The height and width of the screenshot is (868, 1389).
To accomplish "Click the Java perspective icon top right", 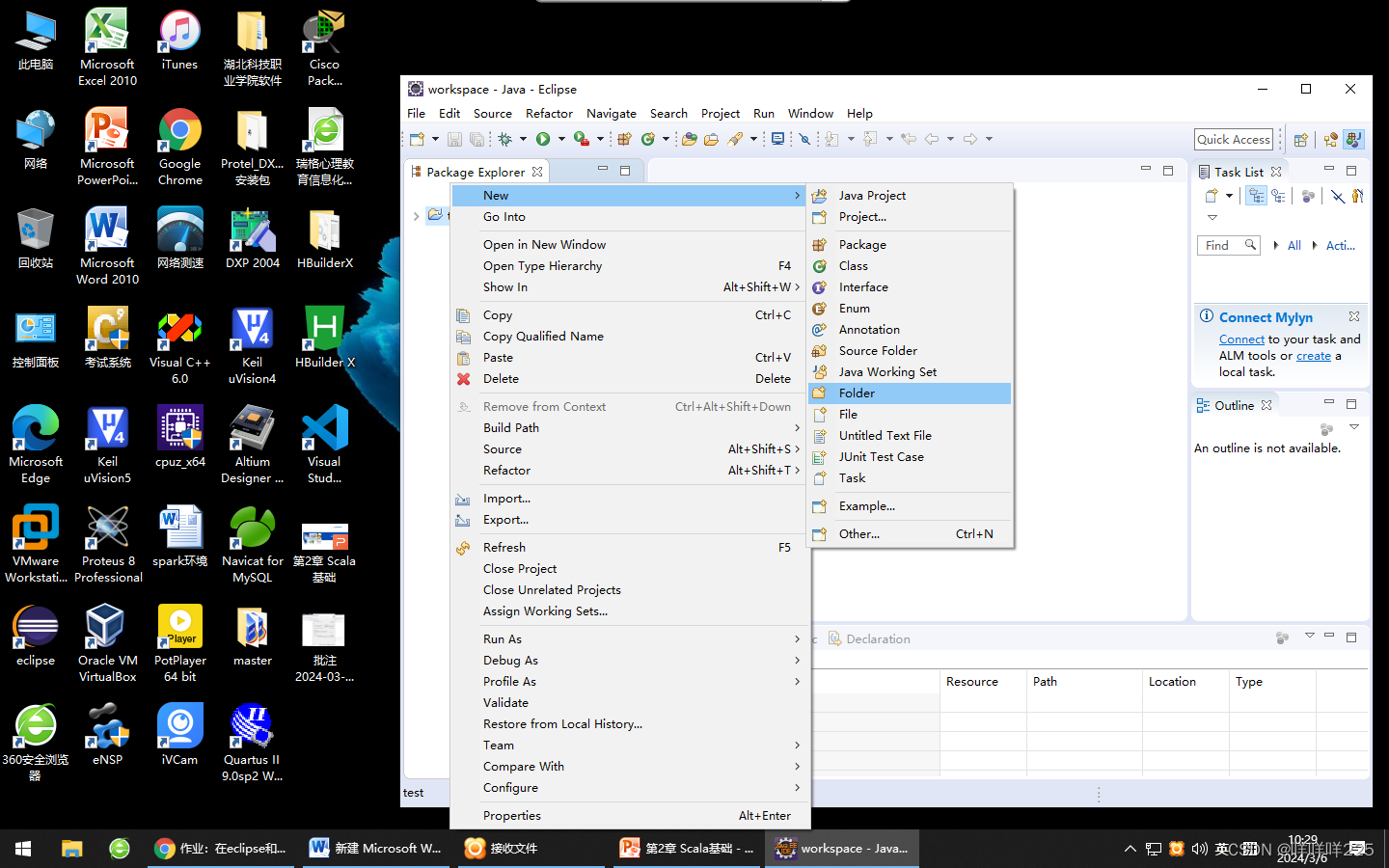I will tap(1354, 139).
